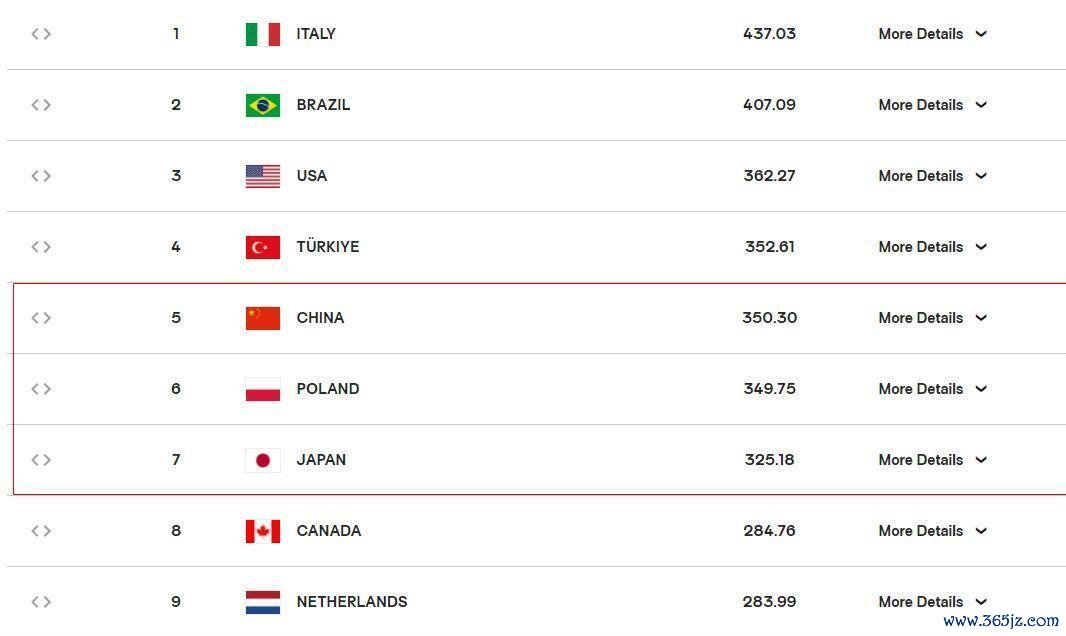Click the USA flag icon
Viewport: 1066px width, 636px height.
tap(262, 176)
